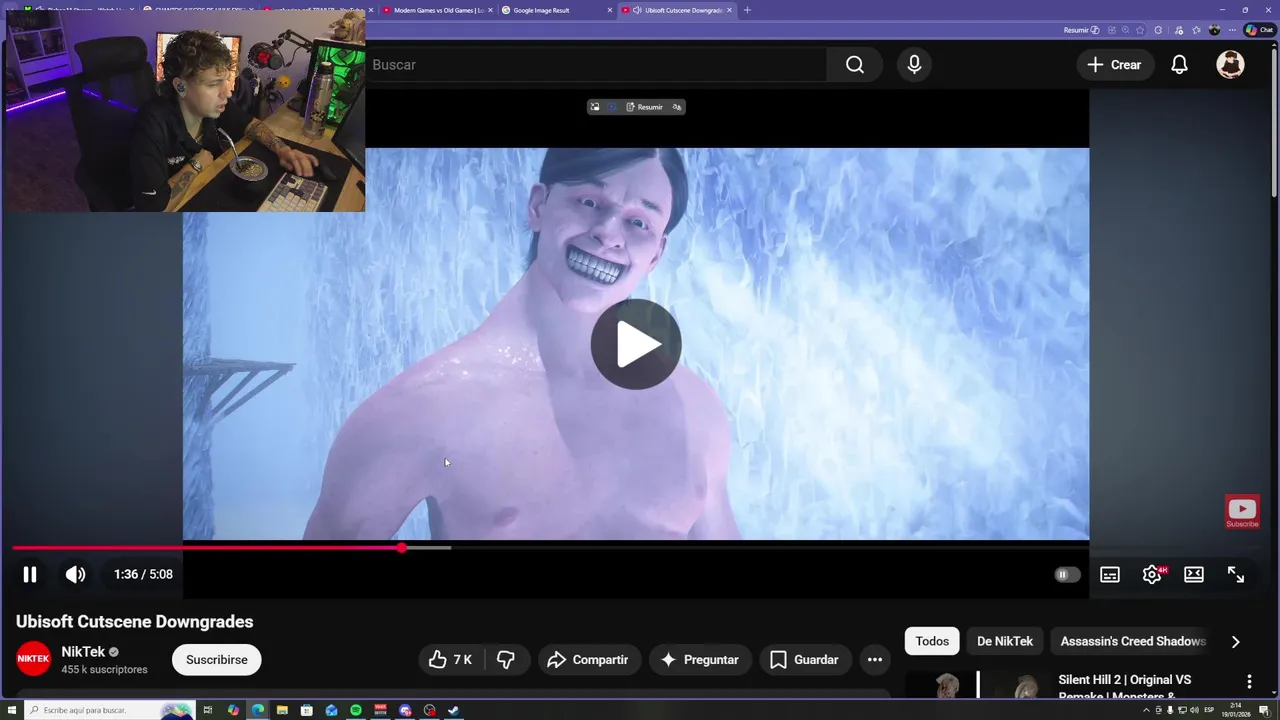Open the Crear menu
This screenshot has width=1280, height=720.
(x=1114, y=64)
